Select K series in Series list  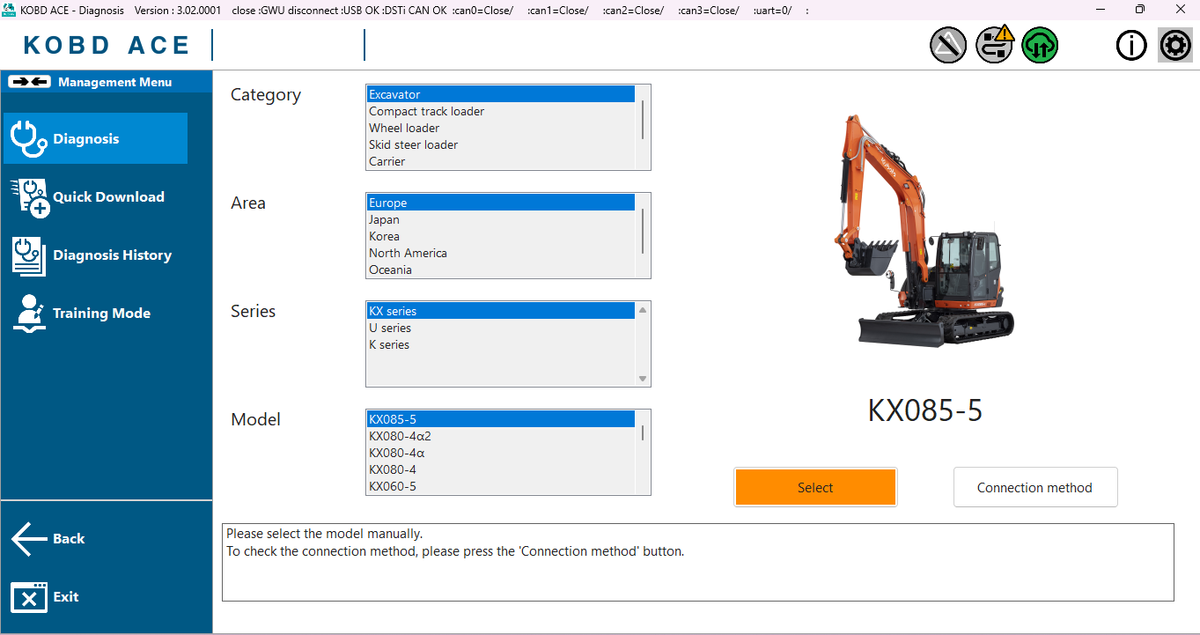click(501, 345)
